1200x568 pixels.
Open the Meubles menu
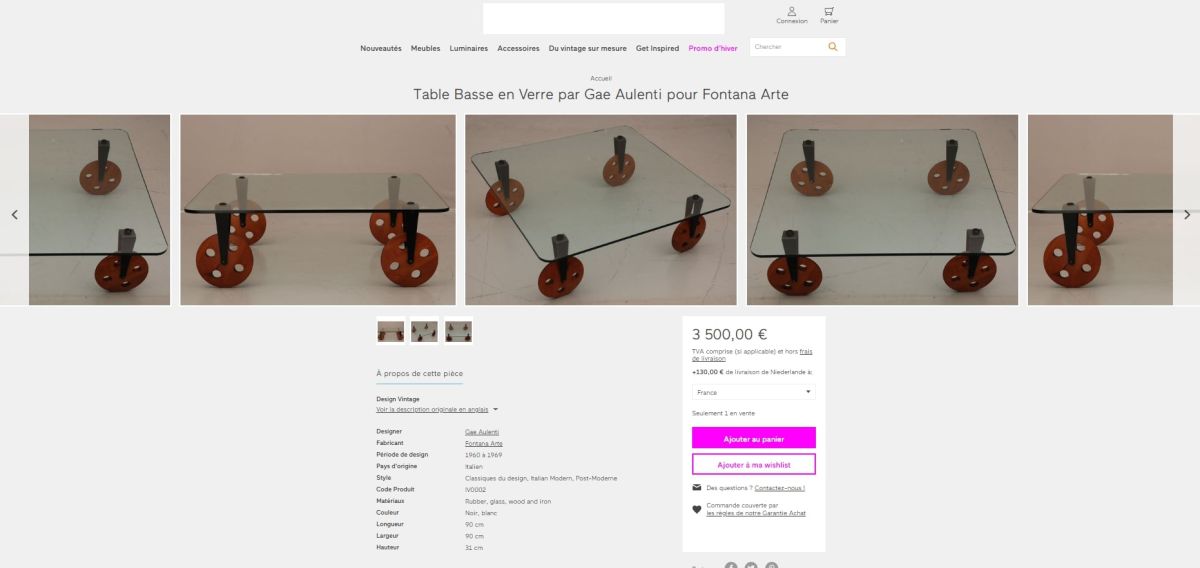click(425, 48)
